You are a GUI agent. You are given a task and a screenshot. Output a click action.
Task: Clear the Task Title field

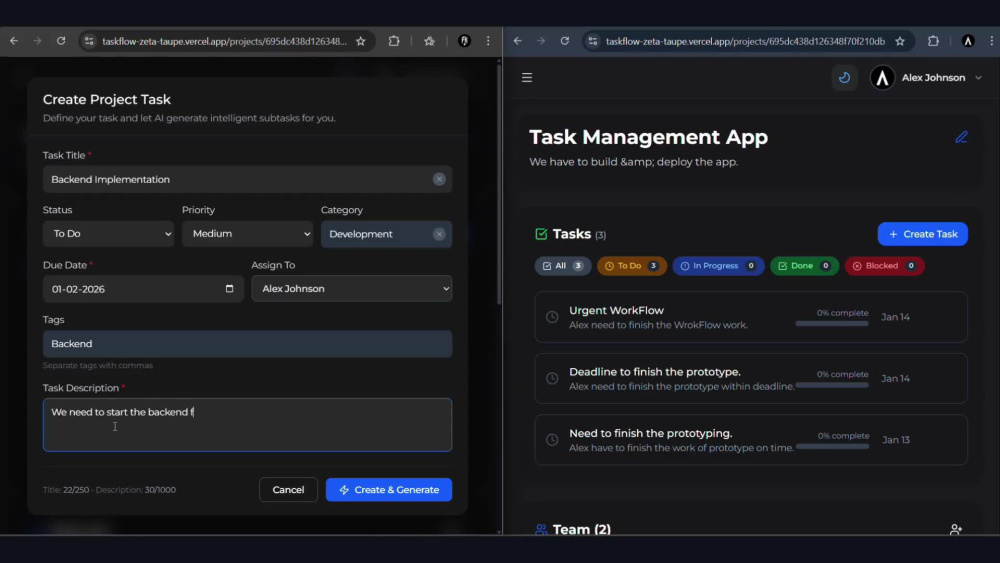click(439, 179)
